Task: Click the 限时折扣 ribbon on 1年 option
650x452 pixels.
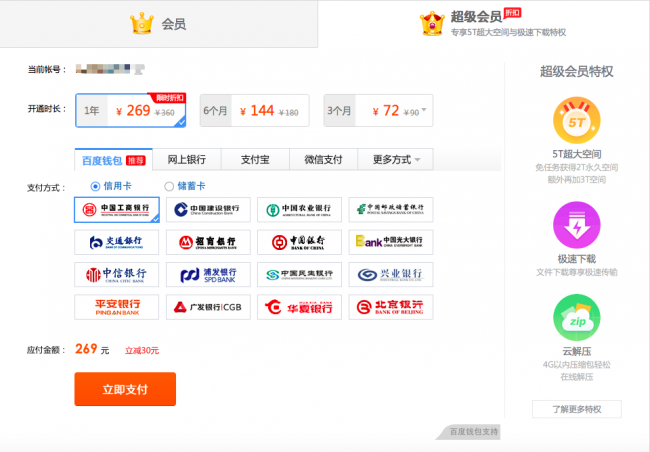Action: (x=169, y=98)
